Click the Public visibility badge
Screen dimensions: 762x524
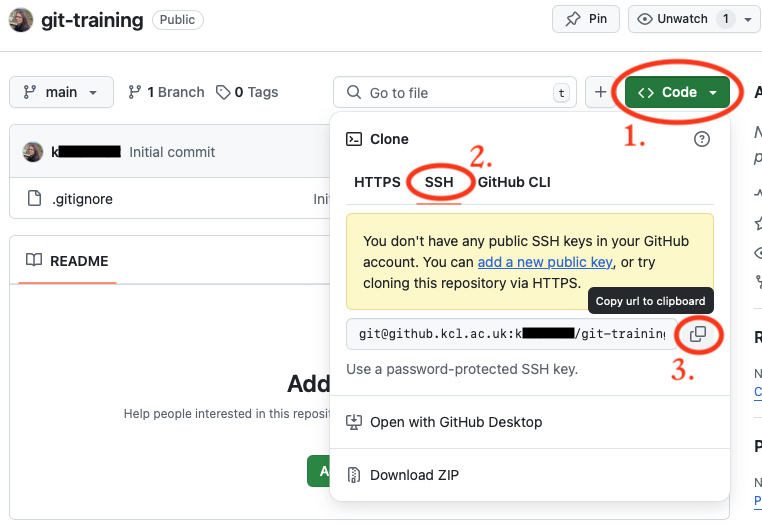coord(177,20)
